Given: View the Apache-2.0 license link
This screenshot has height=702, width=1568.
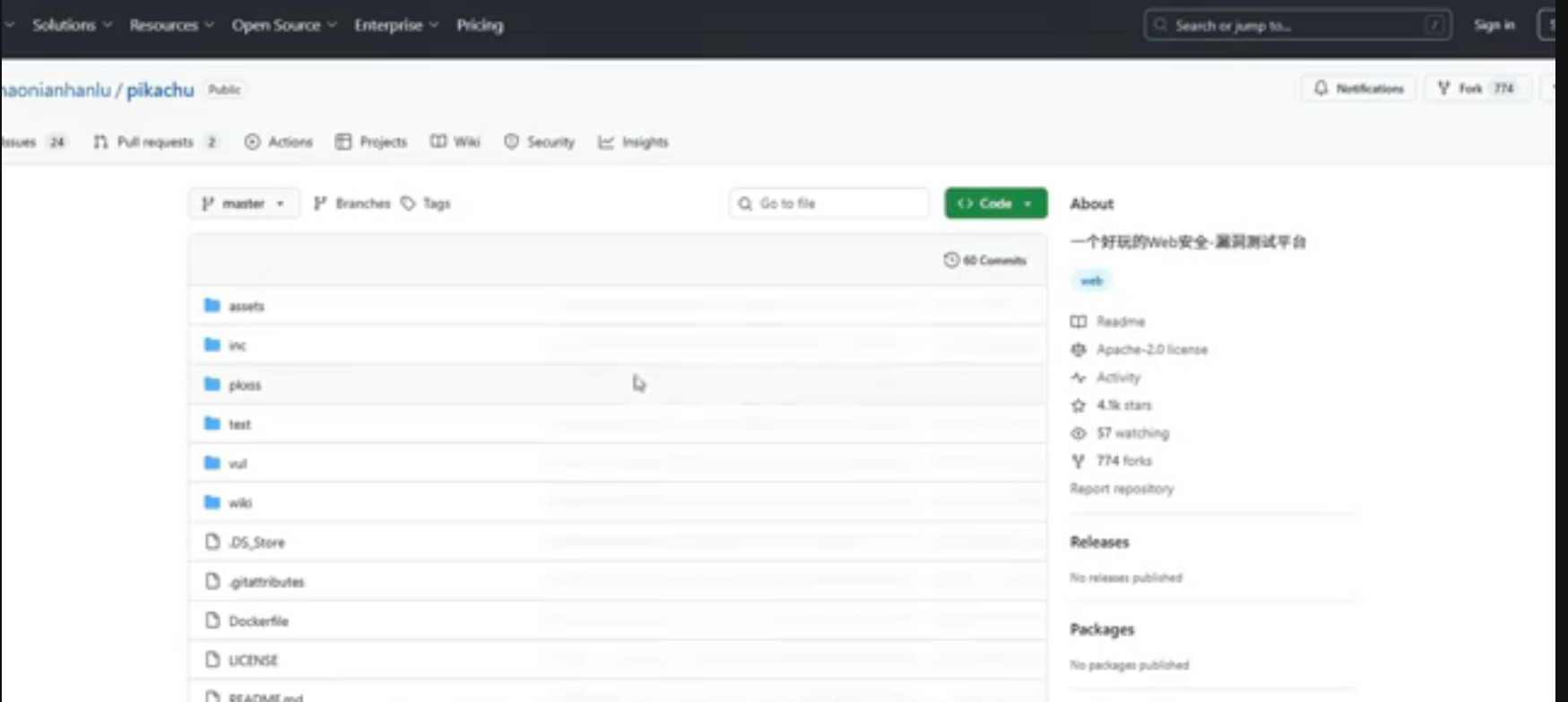Looking at the screenshot, I should click(1152, 350).
